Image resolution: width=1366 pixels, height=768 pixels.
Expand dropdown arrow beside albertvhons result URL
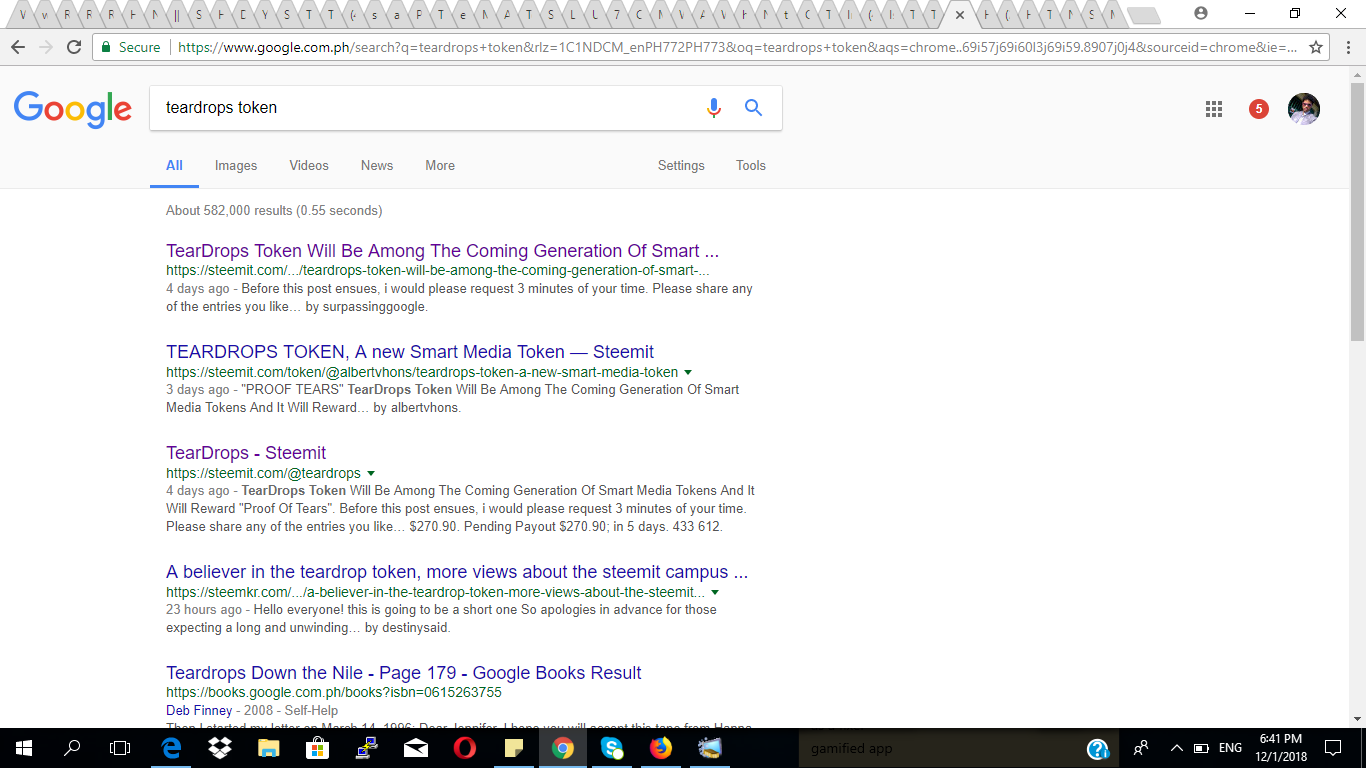point(688,373)
